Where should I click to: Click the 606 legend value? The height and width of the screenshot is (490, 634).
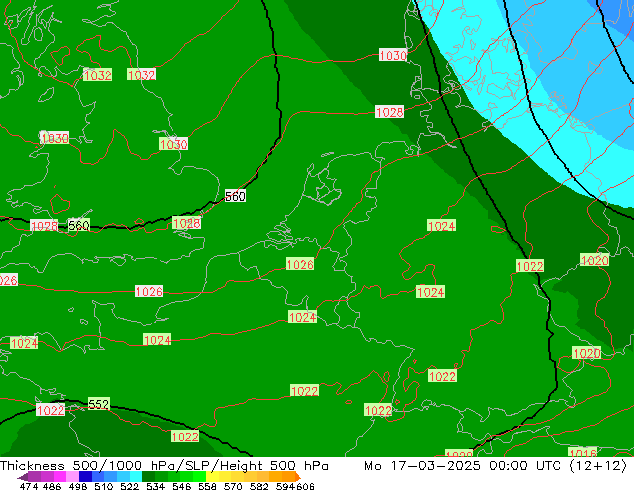point(304,486)
